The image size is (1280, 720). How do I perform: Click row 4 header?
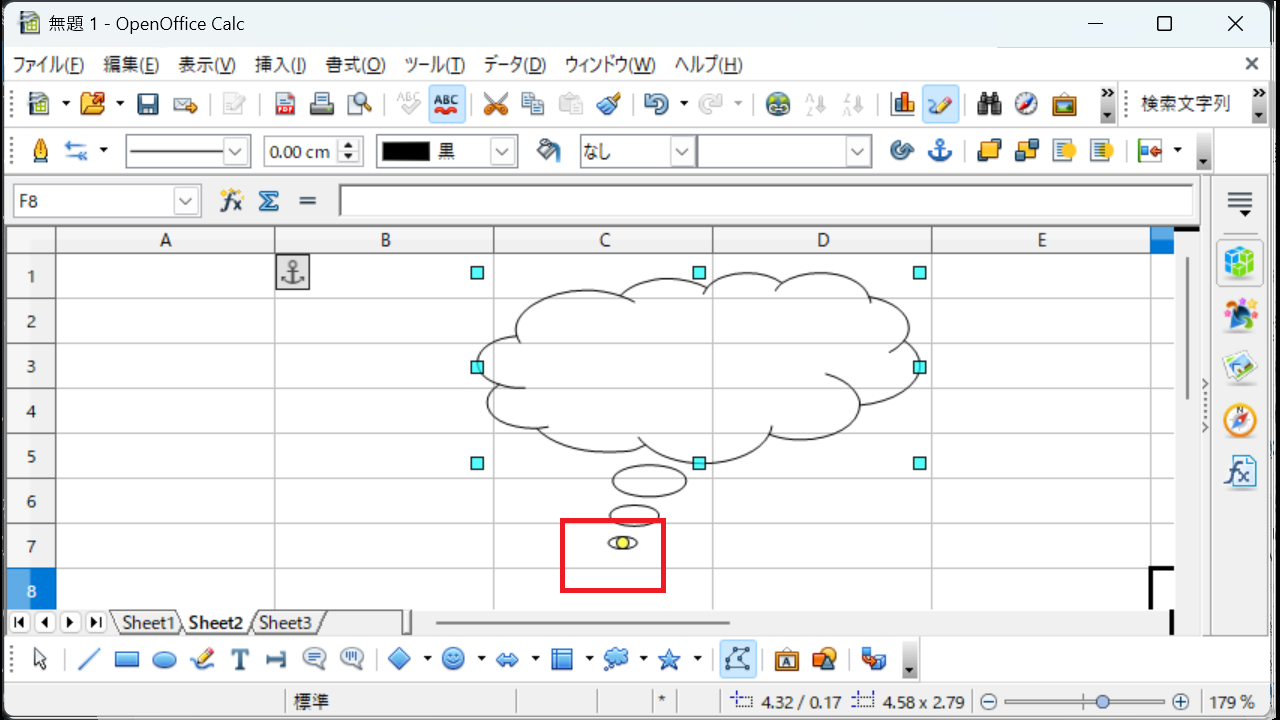coord(31,411)
